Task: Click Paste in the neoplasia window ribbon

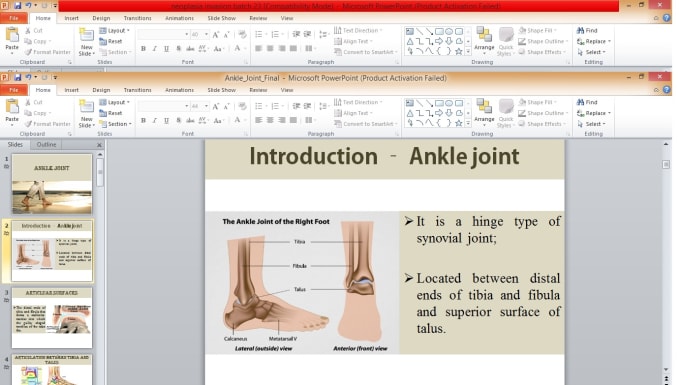Action: 12,40
